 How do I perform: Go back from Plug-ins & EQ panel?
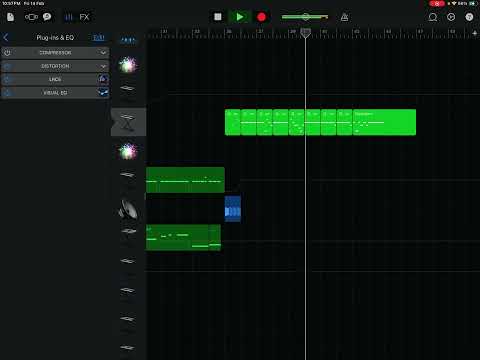(x=6, y=37)
